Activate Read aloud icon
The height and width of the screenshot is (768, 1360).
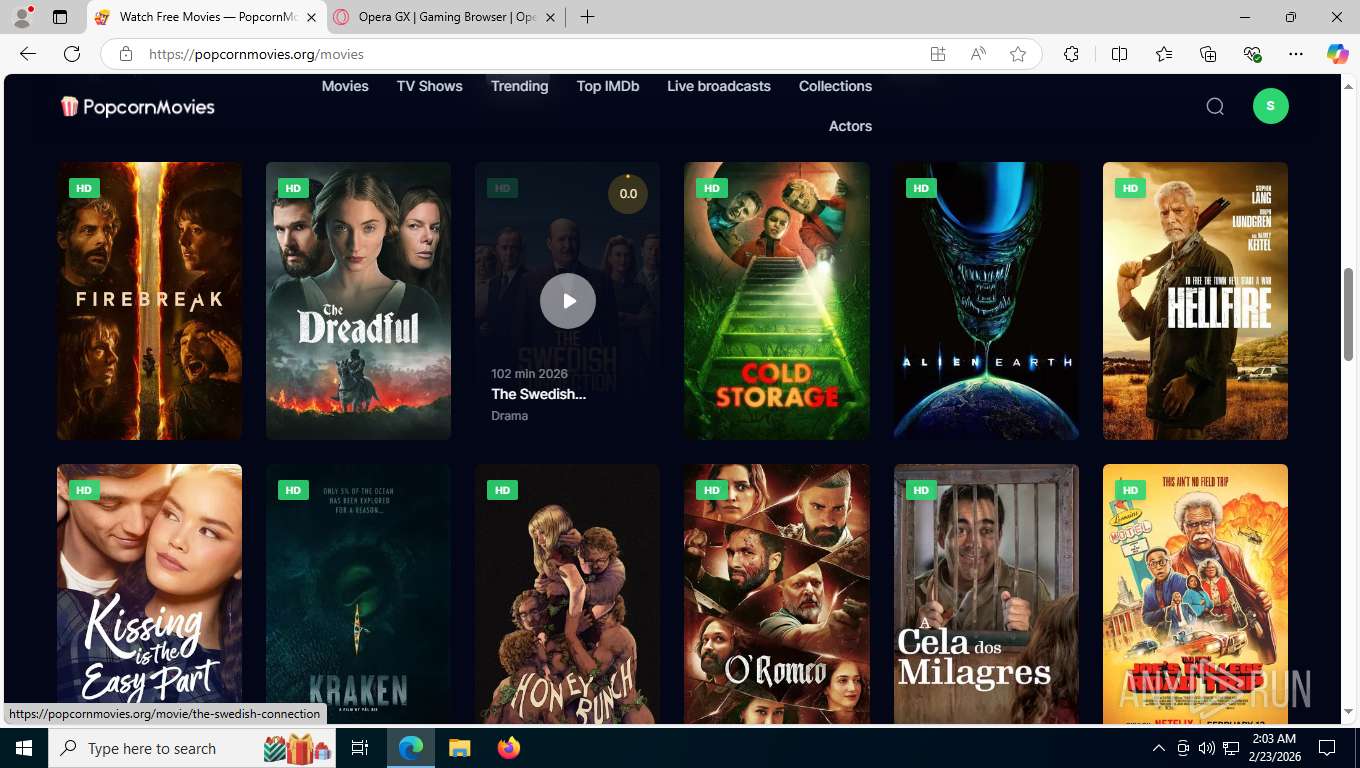(978, 54)
